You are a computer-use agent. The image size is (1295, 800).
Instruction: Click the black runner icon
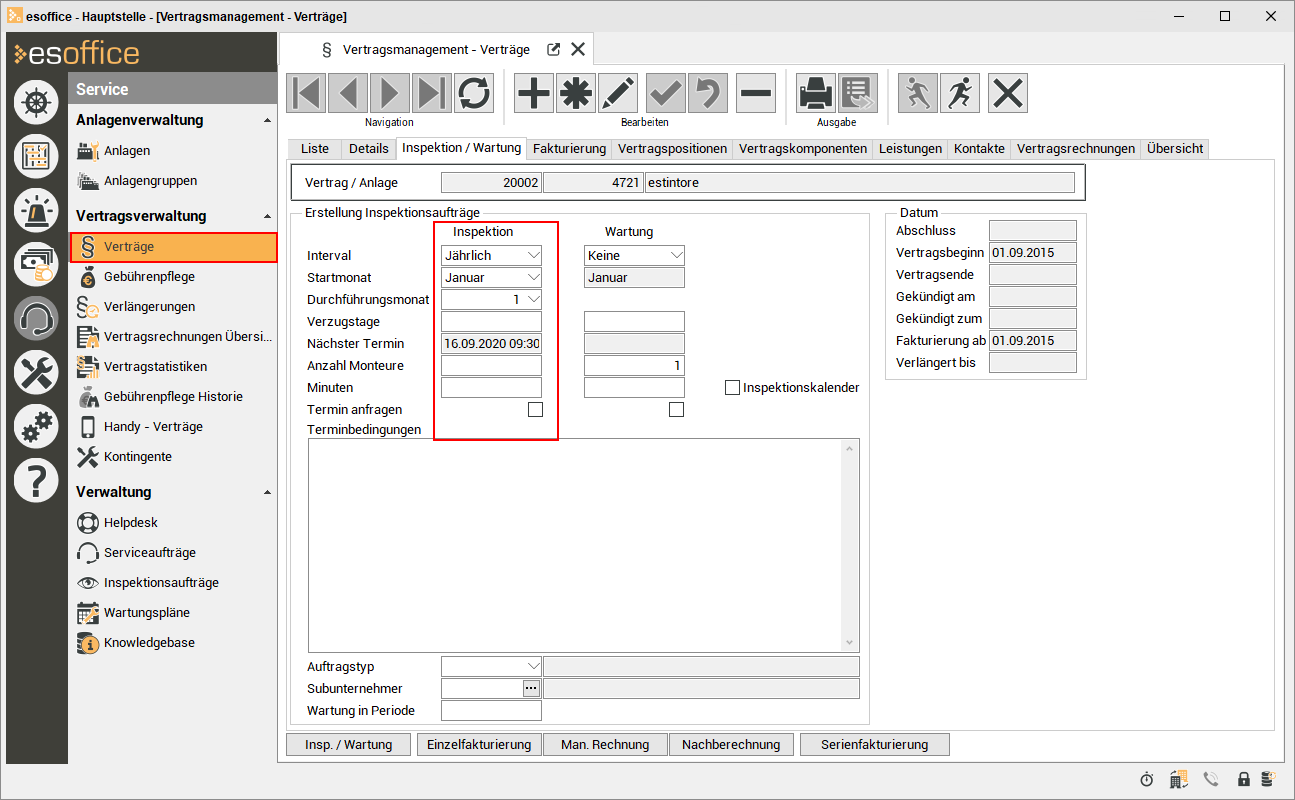[x=960, y=93]
